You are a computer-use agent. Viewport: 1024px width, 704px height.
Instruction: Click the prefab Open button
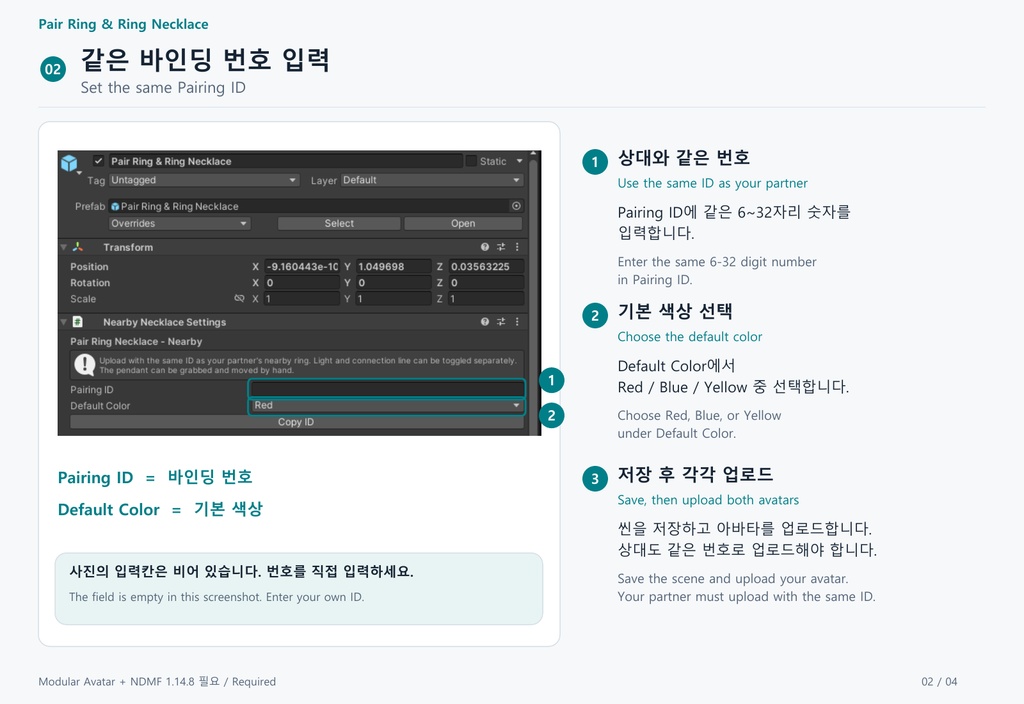463,223
